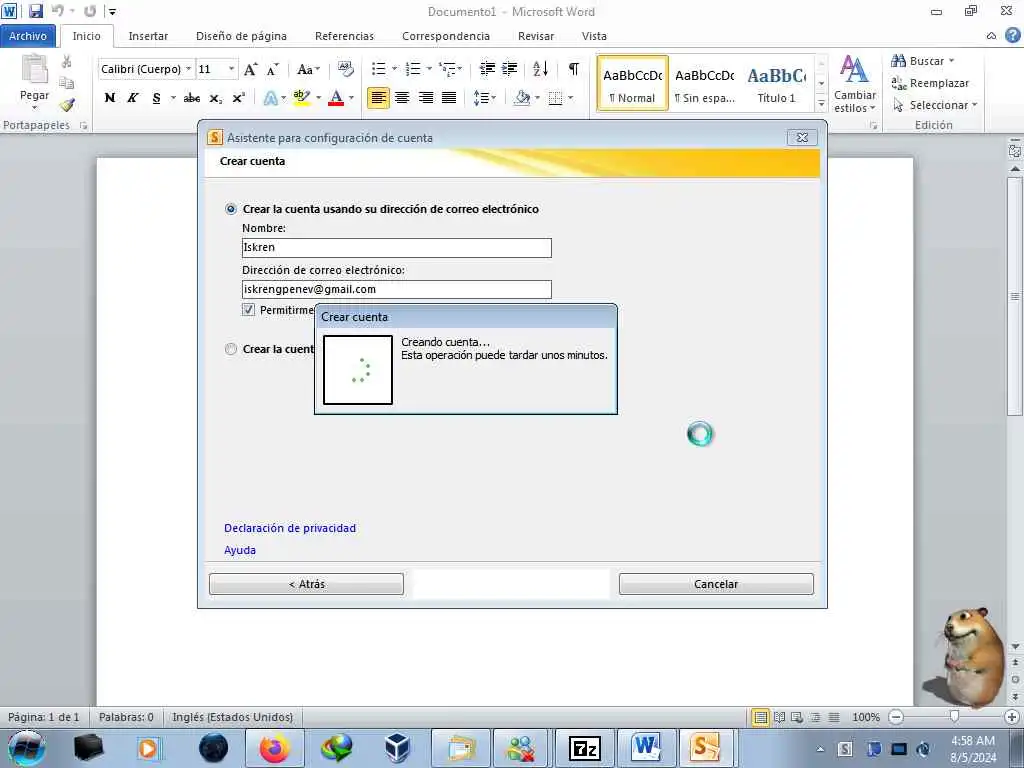This screenshot has width=1024, height=768.
Task: Toggle the Permitirme checkbox
Action: [x=248, y=310]
